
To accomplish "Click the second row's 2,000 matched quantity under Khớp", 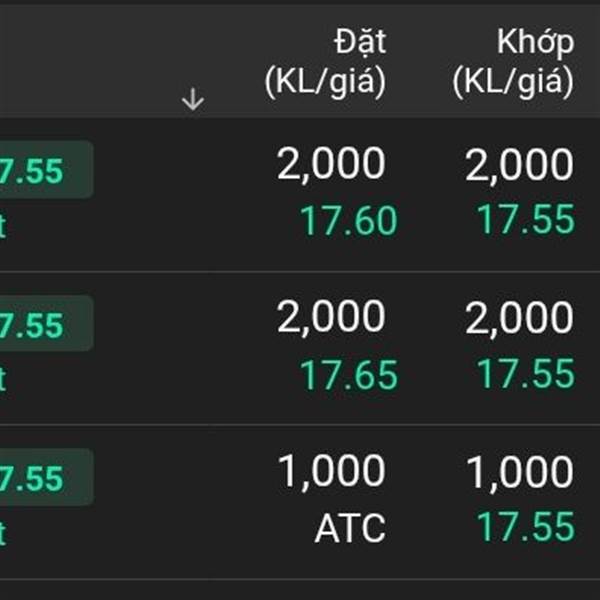I will click(x=519, y=319).
